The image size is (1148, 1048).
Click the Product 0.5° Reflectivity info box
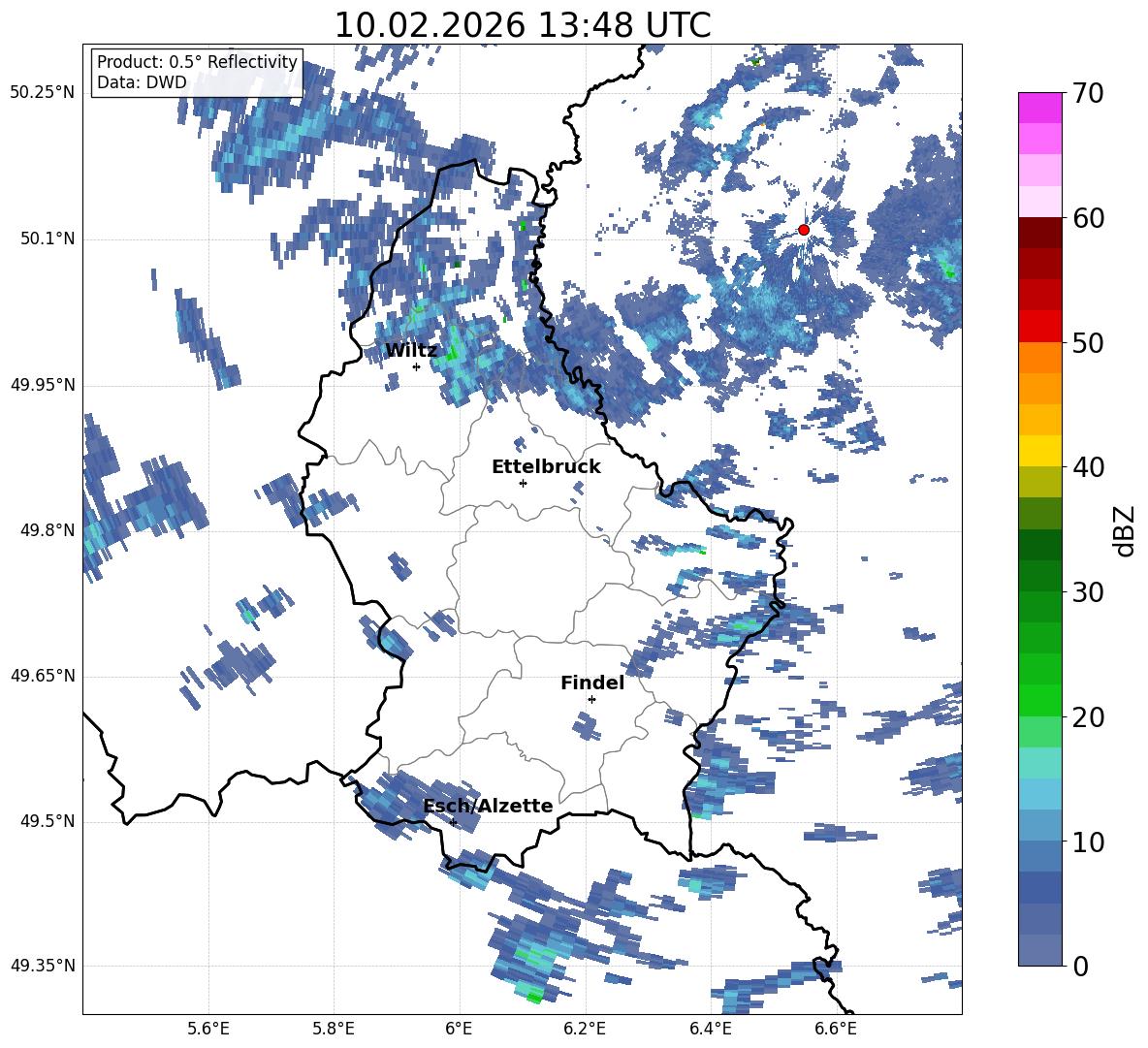[197, 72]
